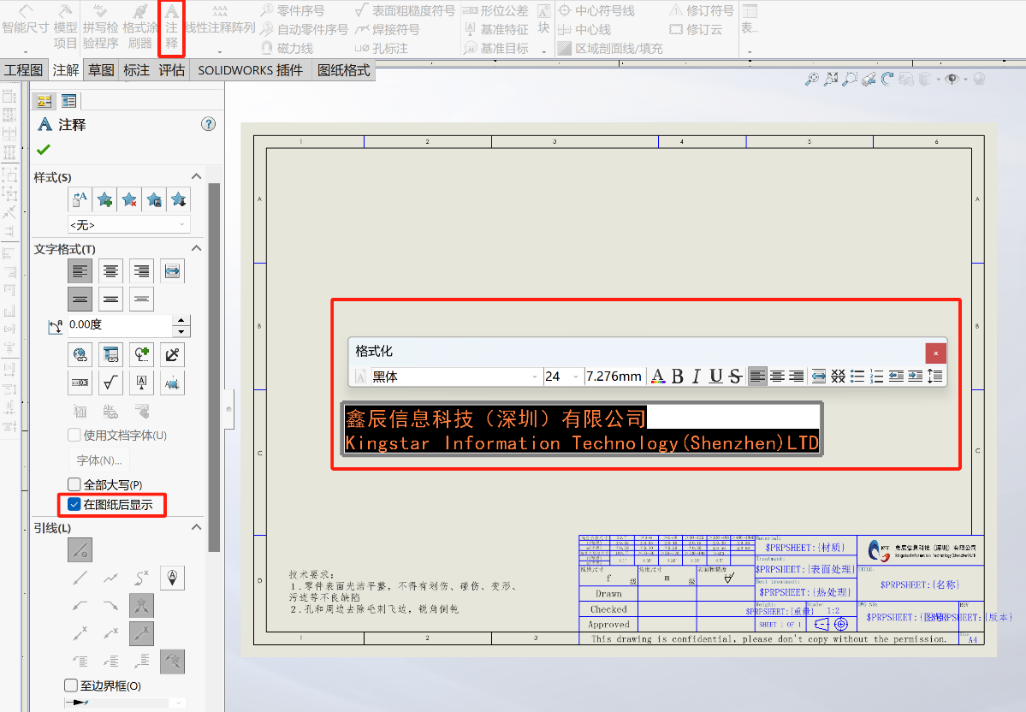Open the font color picker in 格式化 toolbar

[657, 376]
